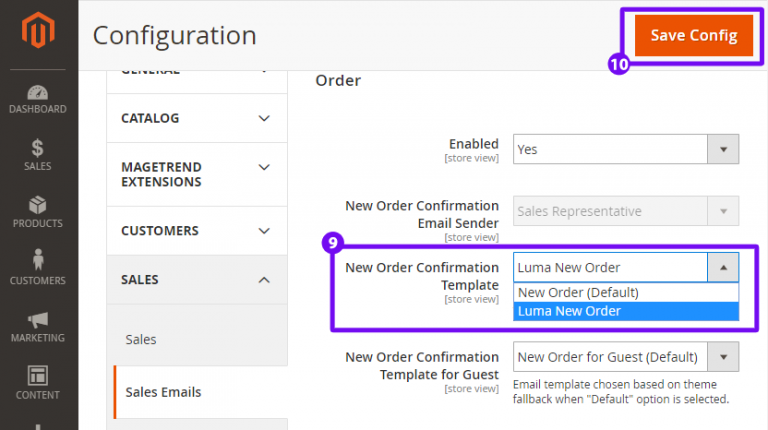The height and width of the screenshot is (430, 768).
Task: Open the Enabled Yes dropdown
Action: click(x=626, y=149)
